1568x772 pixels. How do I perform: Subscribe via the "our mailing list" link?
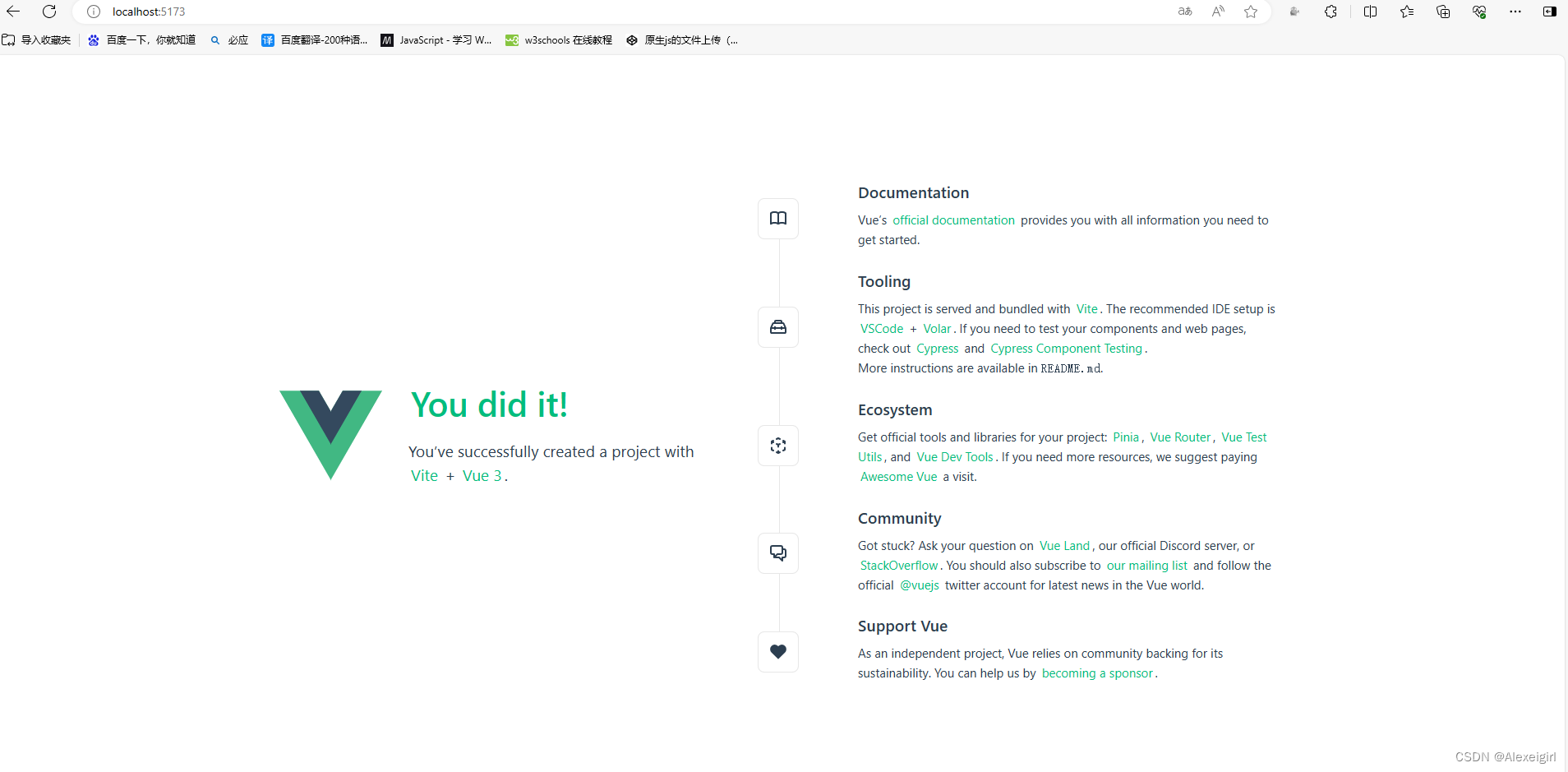click(x=1146, y=566)
